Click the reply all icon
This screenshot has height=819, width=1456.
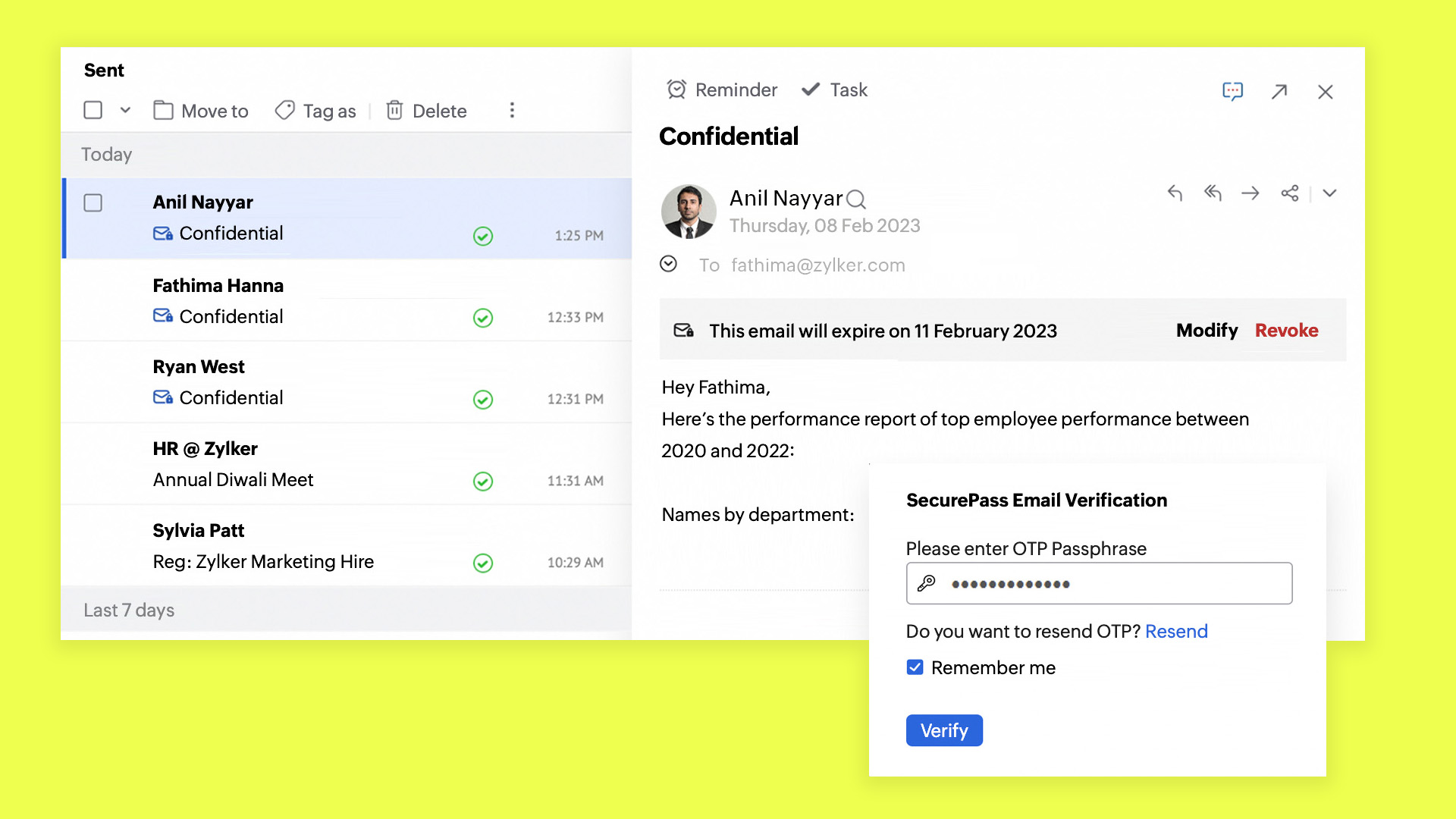point(1213,193)
